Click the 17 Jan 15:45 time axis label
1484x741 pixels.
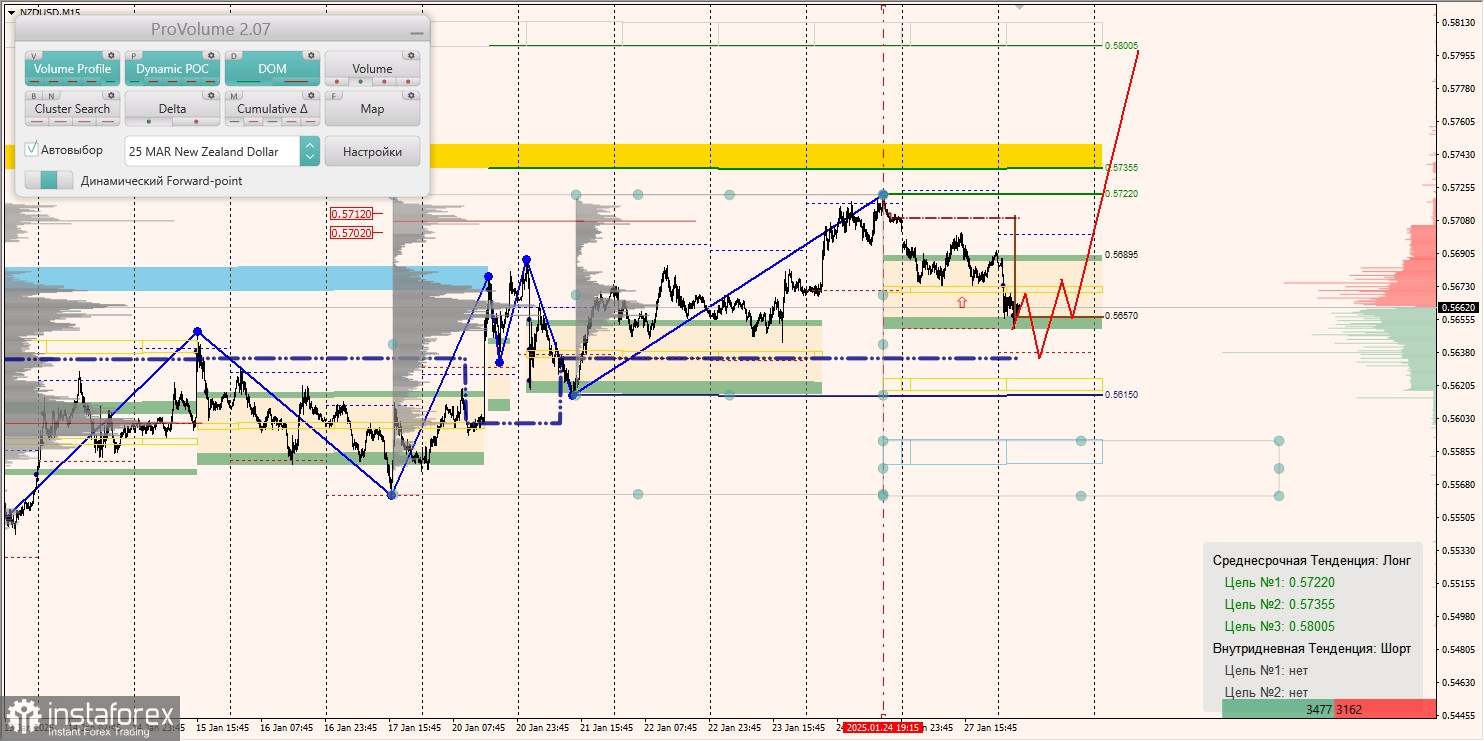click(x=413, y=728)
